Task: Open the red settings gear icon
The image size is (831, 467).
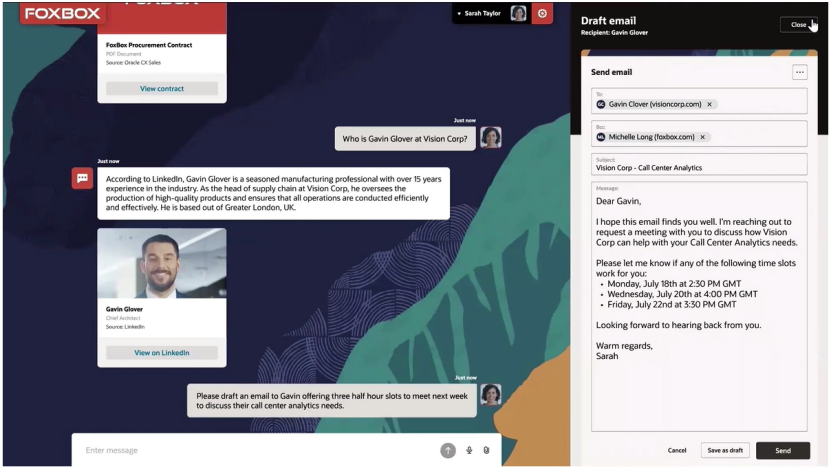Action: tap(542, 13)
